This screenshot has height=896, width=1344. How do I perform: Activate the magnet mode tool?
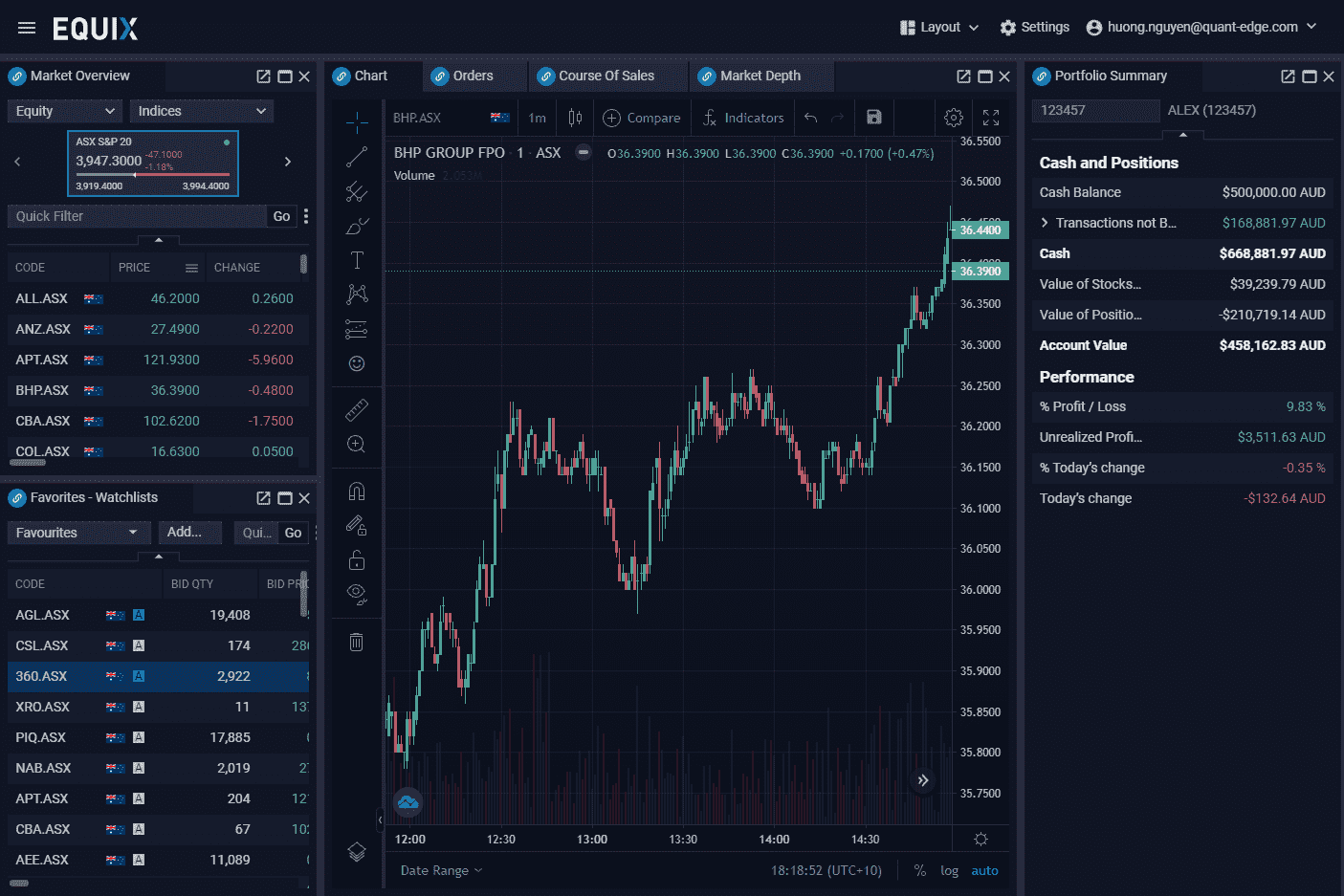point(356,492)
